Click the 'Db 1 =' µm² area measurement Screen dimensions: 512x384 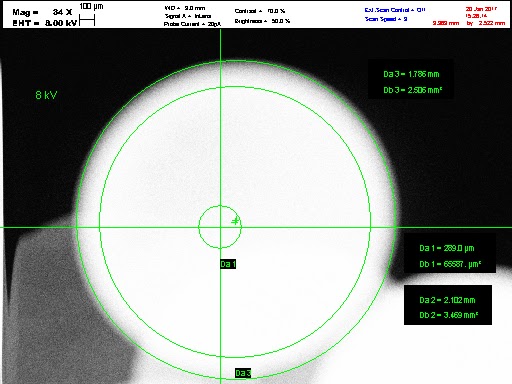[x=450, y=264]
